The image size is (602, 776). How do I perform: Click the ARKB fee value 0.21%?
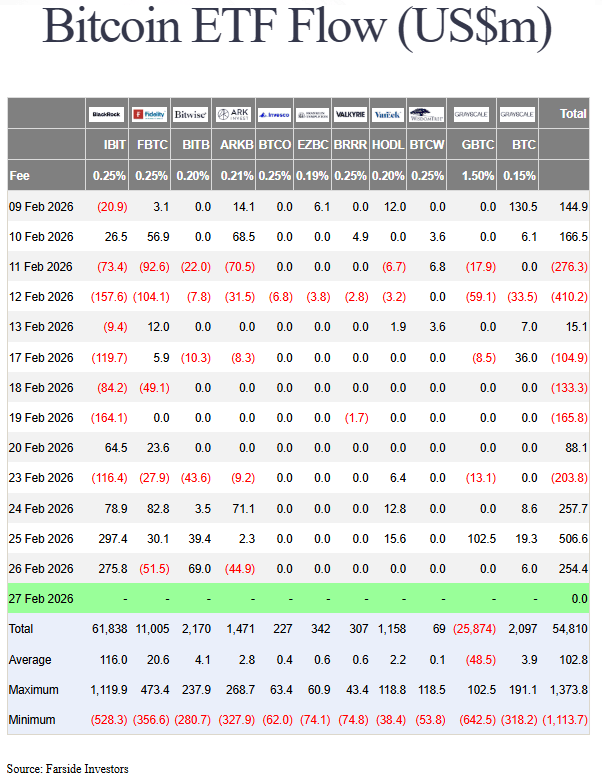click(x=237, y=176)
